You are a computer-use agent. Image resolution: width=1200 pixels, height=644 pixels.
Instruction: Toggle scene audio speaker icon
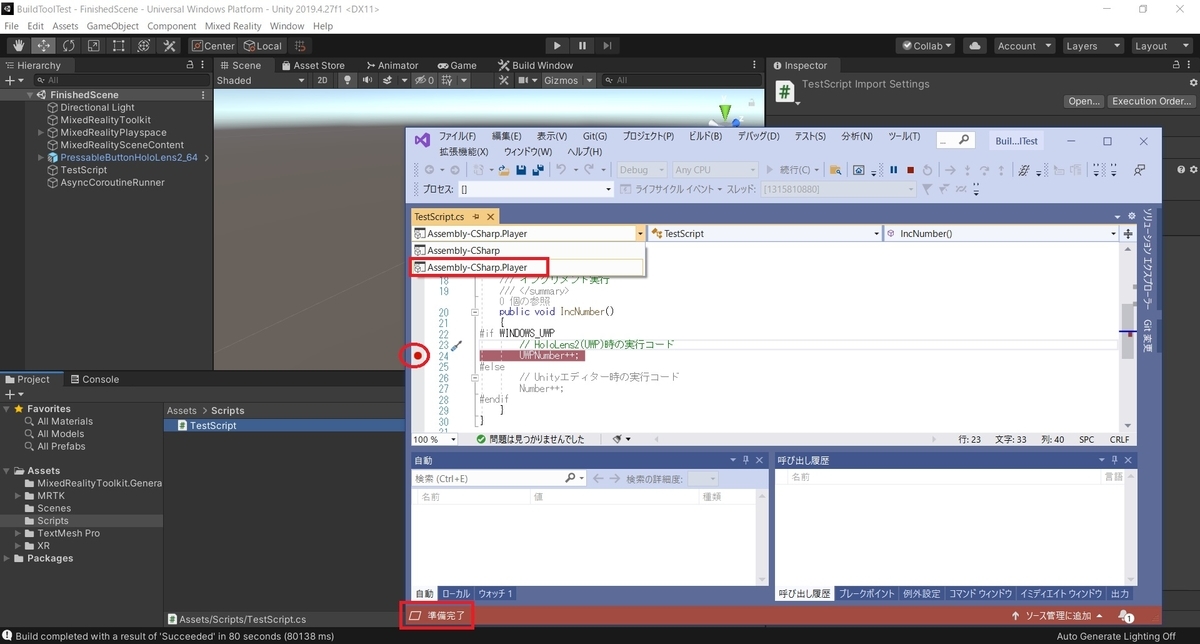click(368, 80)
